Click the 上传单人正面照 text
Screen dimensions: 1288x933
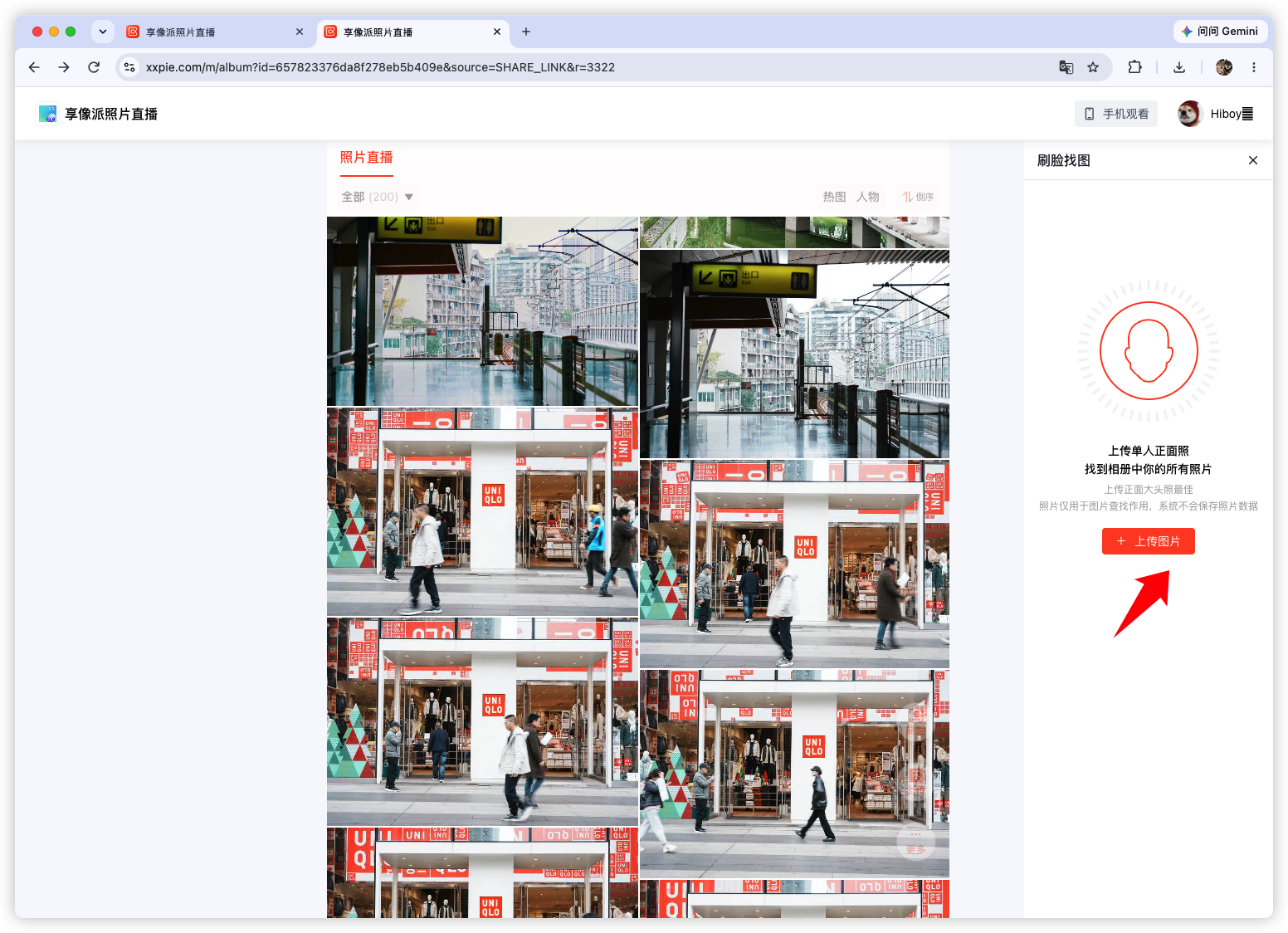coord(1149,451)
